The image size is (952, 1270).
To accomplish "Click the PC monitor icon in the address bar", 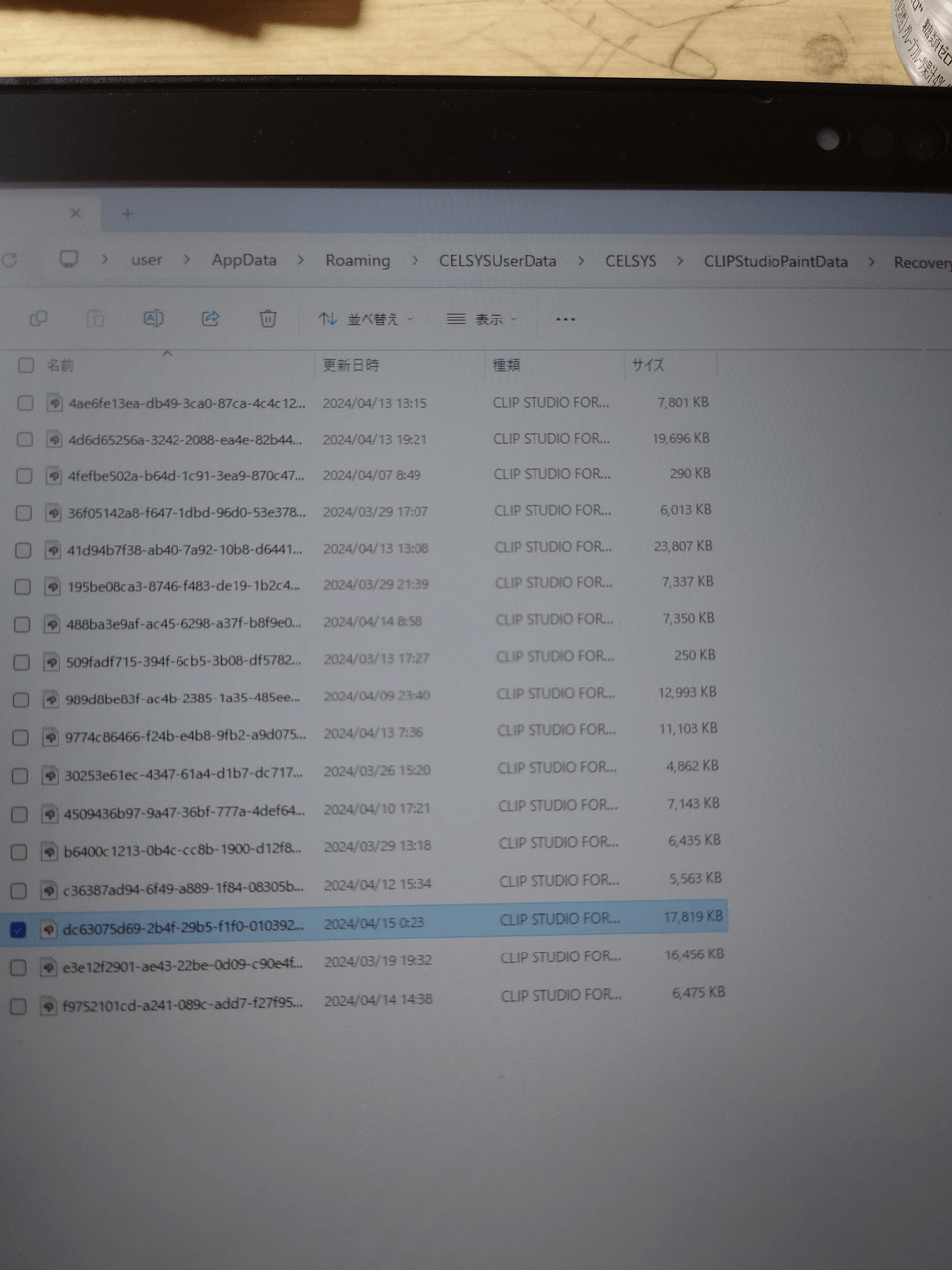I will [69, 259].
